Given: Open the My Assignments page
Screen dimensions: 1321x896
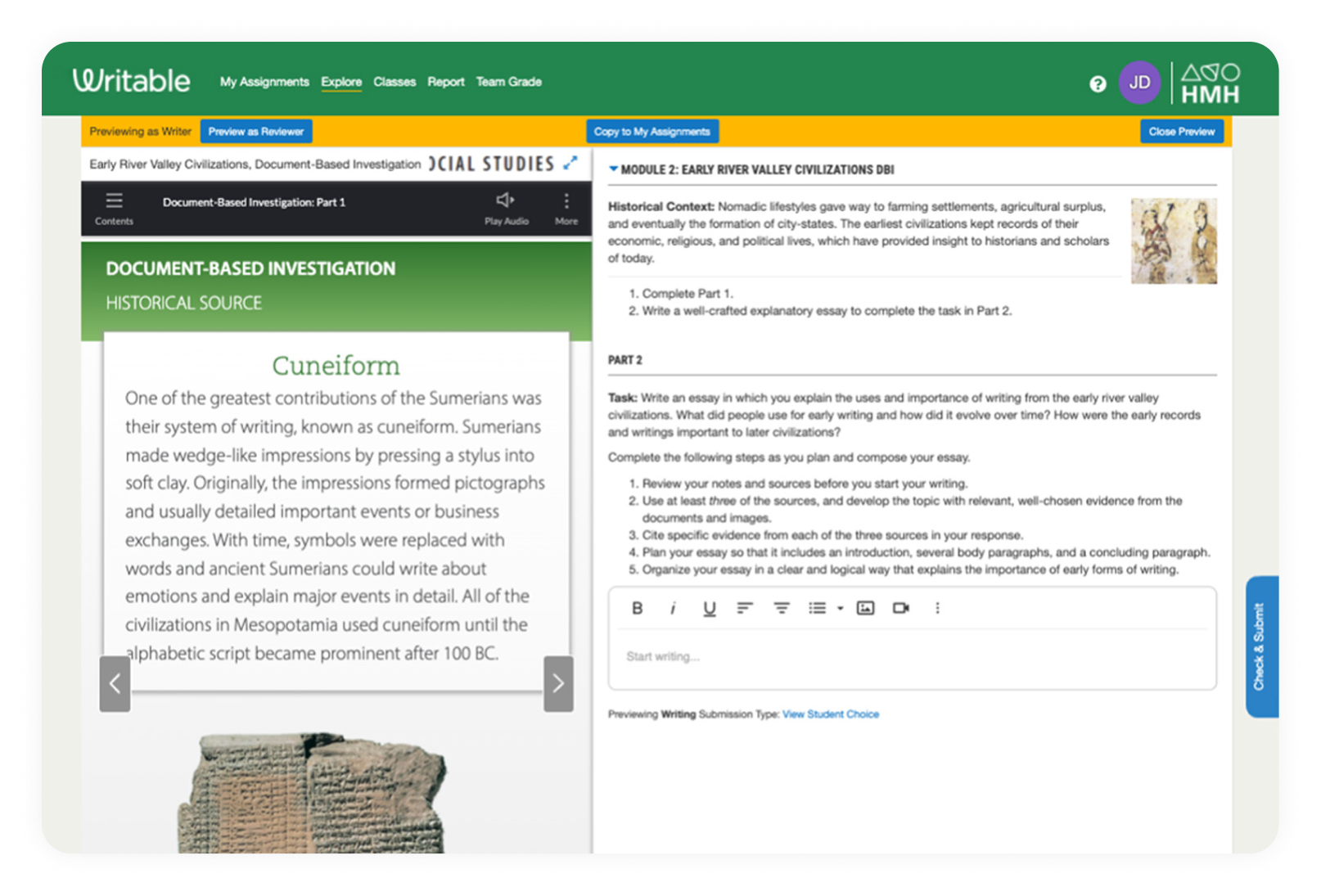Looking at the screenshot, I should 264,82.
